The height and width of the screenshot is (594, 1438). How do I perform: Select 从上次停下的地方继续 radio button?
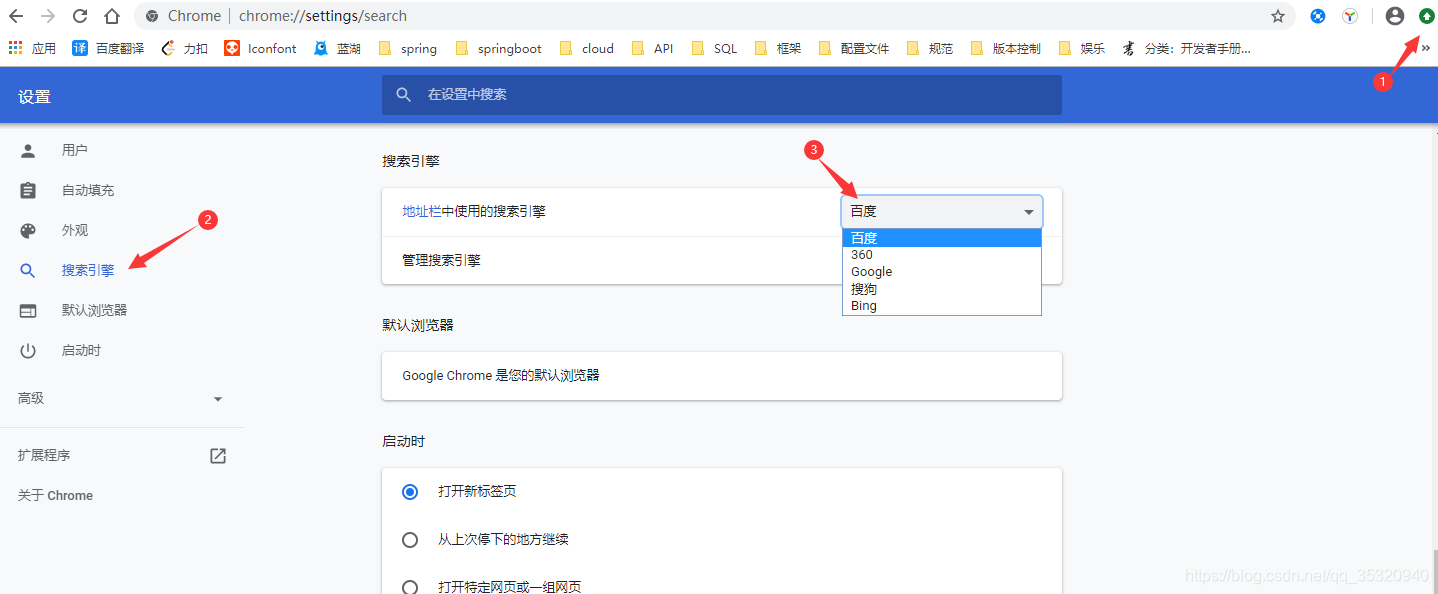[409, 540]
